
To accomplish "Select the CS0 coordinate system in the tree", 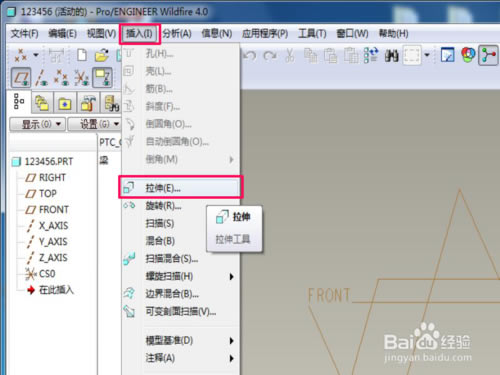I will point(40,274).
